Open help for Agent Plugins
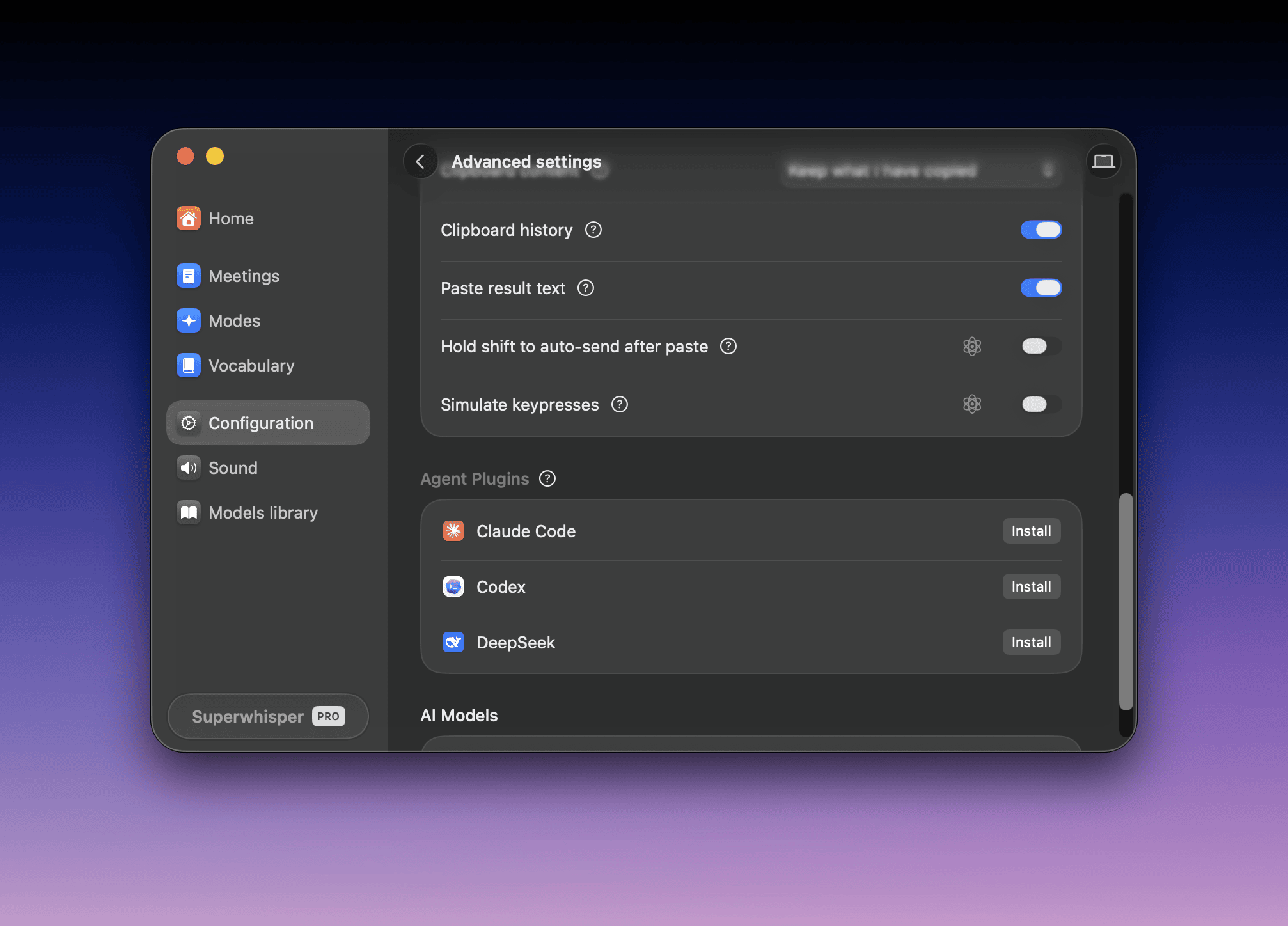The height and width of the screenshot is (926, 1288). pos(547,478)
